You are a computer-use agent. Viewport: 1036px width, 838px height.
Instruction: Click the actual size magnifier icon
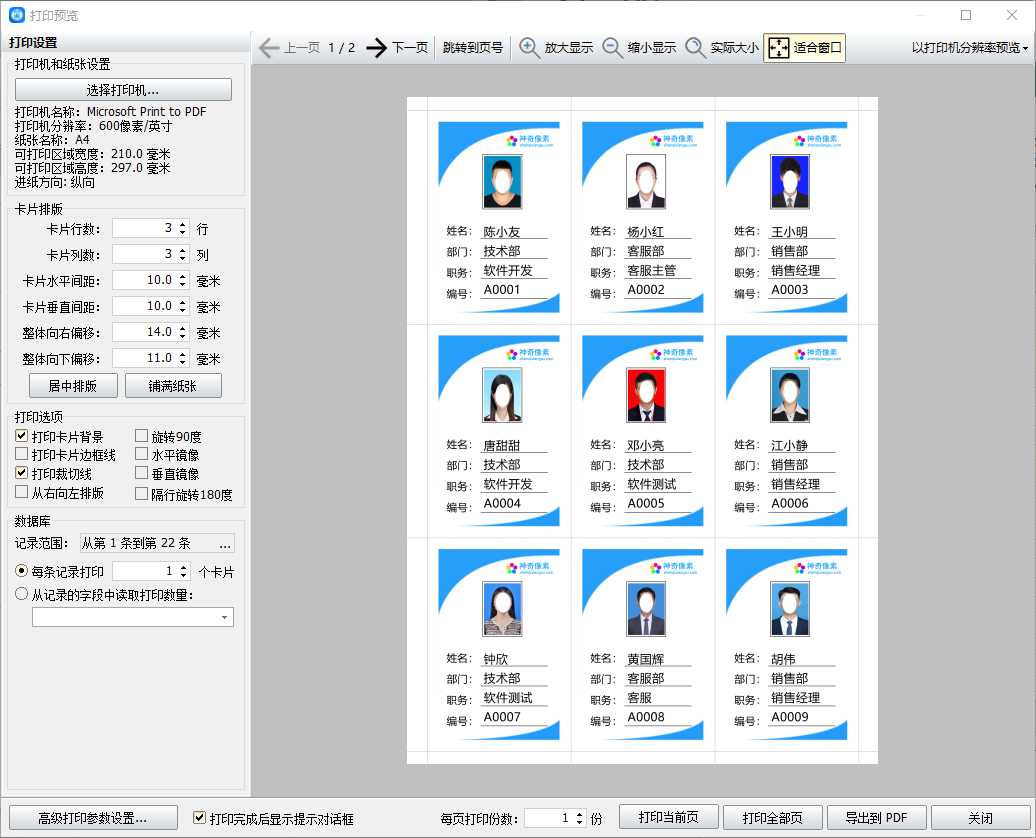(696, 48)
